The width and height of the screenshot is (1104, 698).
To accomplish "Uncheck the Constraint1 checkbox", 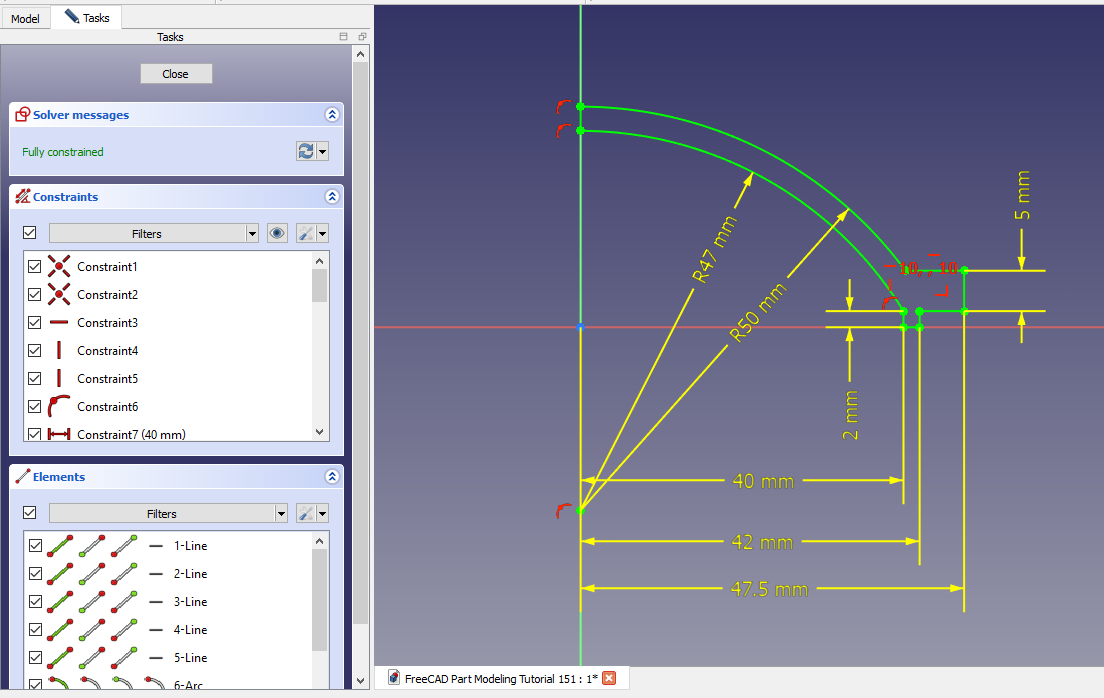I will pyautogui.click(x=35, y=267).
